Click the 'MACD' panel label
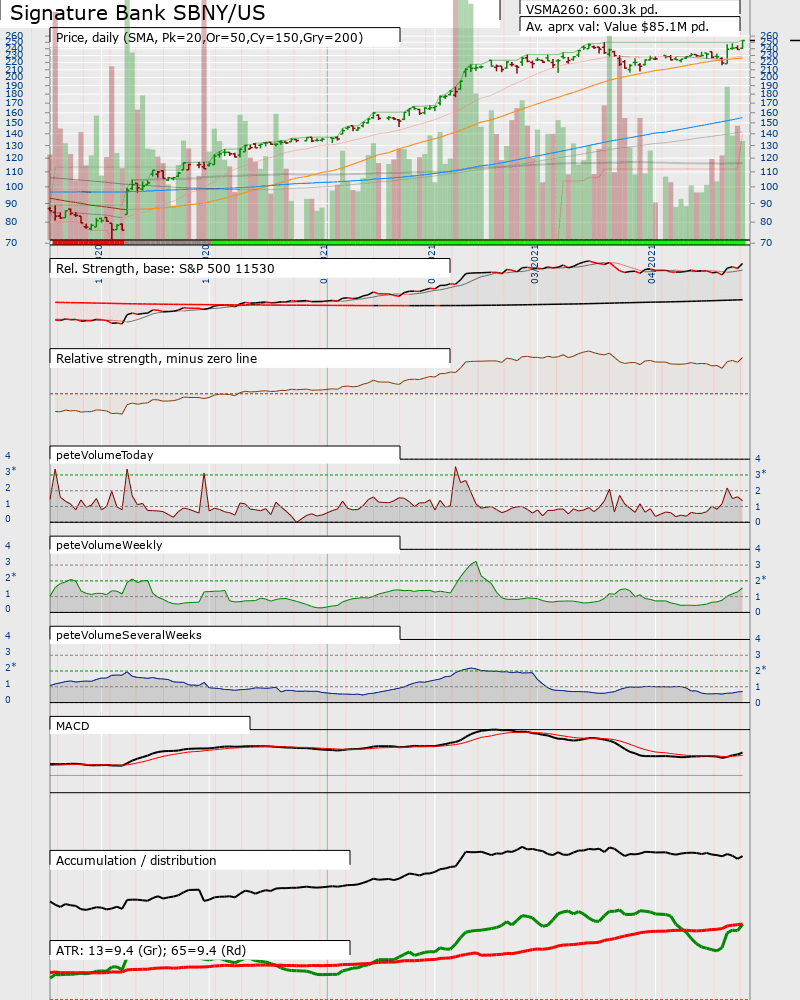800x1000 pixels. pyautogui.click(x=73, y=726)
